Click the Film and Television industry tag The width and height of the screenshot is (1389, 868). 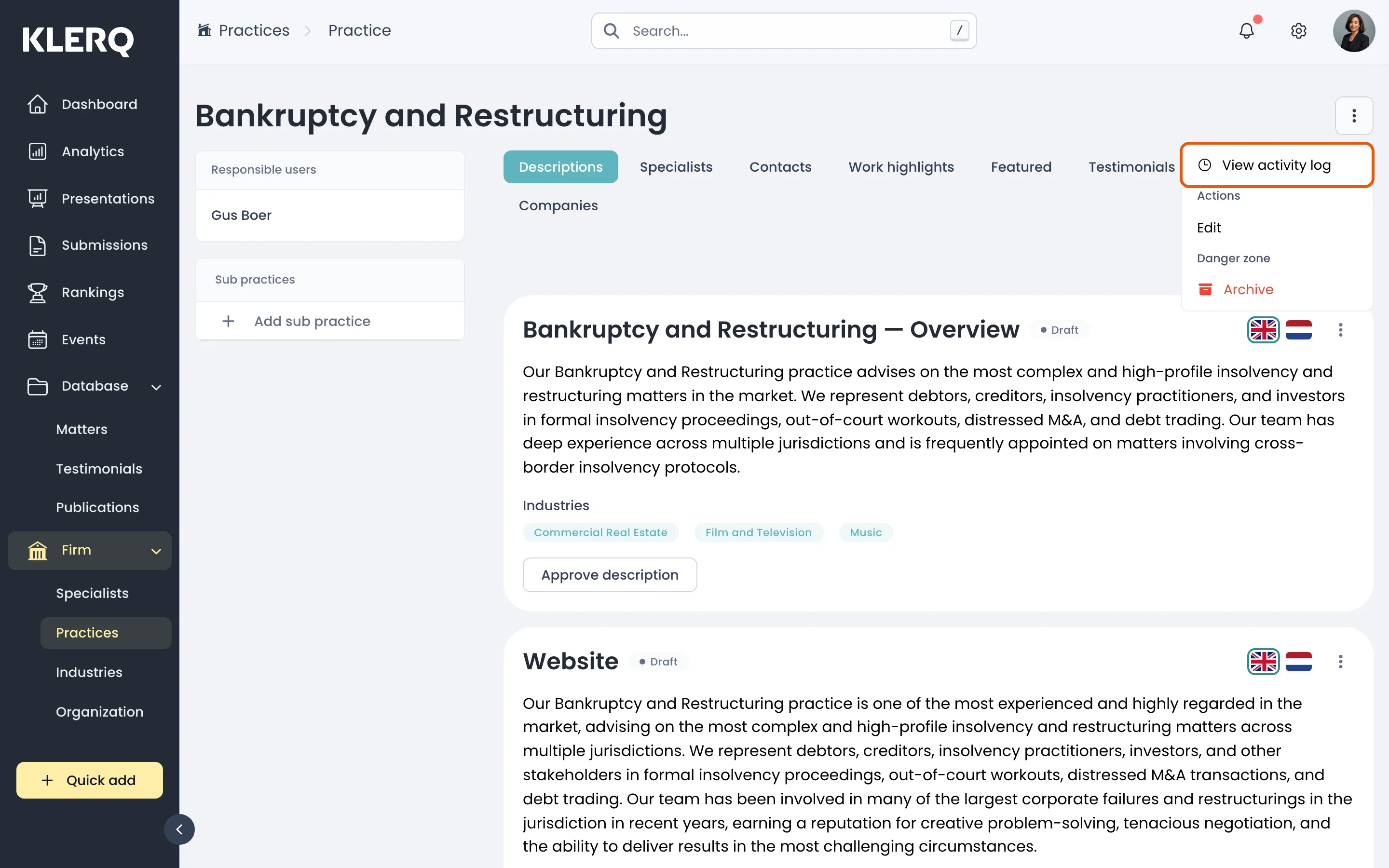click(x=758, y=532)
